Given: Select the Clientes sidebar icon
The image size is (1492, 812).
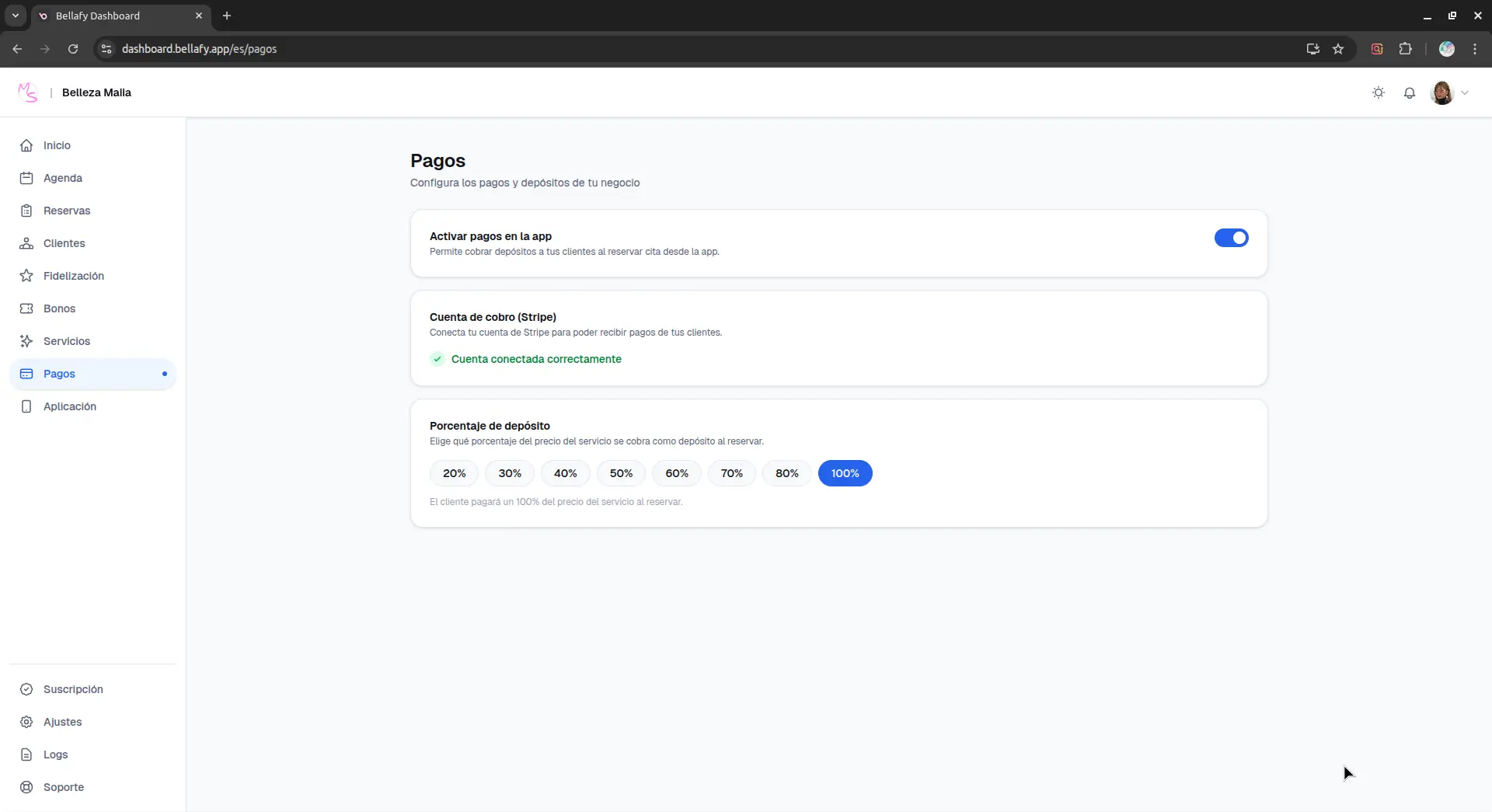Looking at the screenshot, I should pyautogui.click(x=26, y=243).
